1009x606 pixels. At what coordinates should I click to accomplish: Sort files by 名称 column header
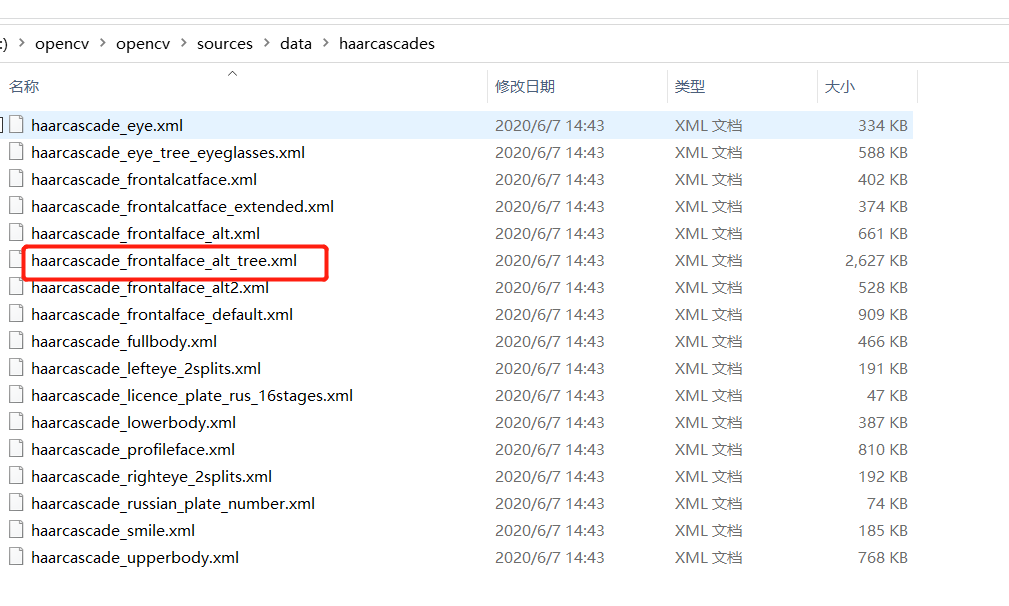coord(24,86)
